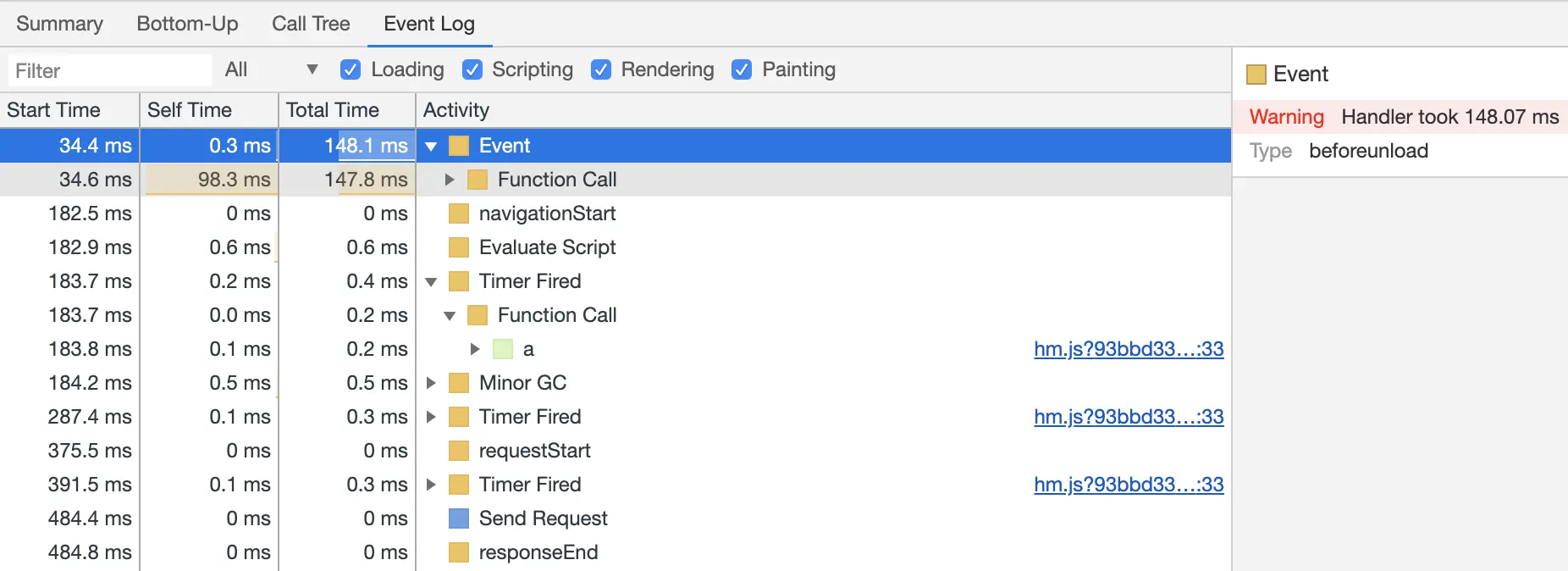Click the Function Call icon at 183.7 ms
The image size is (1568, 571).
[x=478, y=315]
